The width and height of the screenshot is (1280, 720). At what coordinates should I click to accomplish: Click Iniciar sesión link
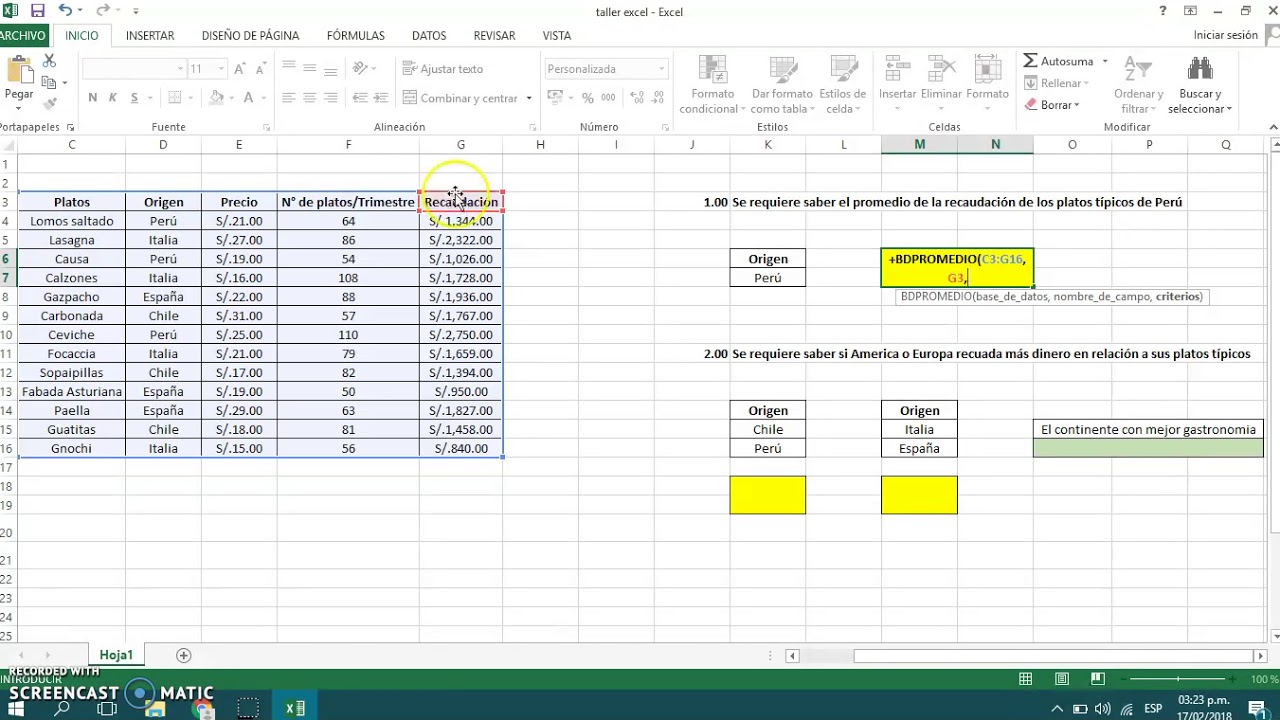tap(1225, 35)
